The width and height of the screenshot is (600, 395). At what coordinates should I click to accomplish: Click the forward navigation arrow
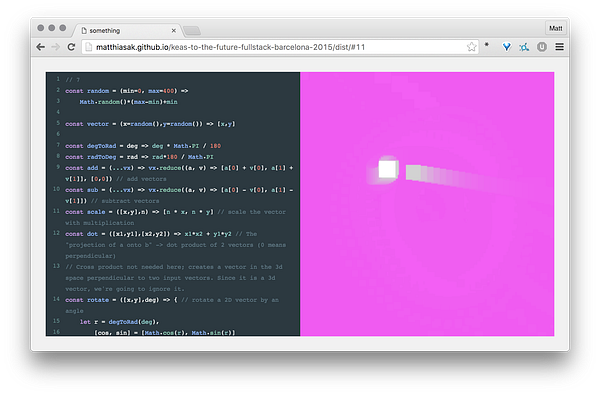[x=56, y=47]
